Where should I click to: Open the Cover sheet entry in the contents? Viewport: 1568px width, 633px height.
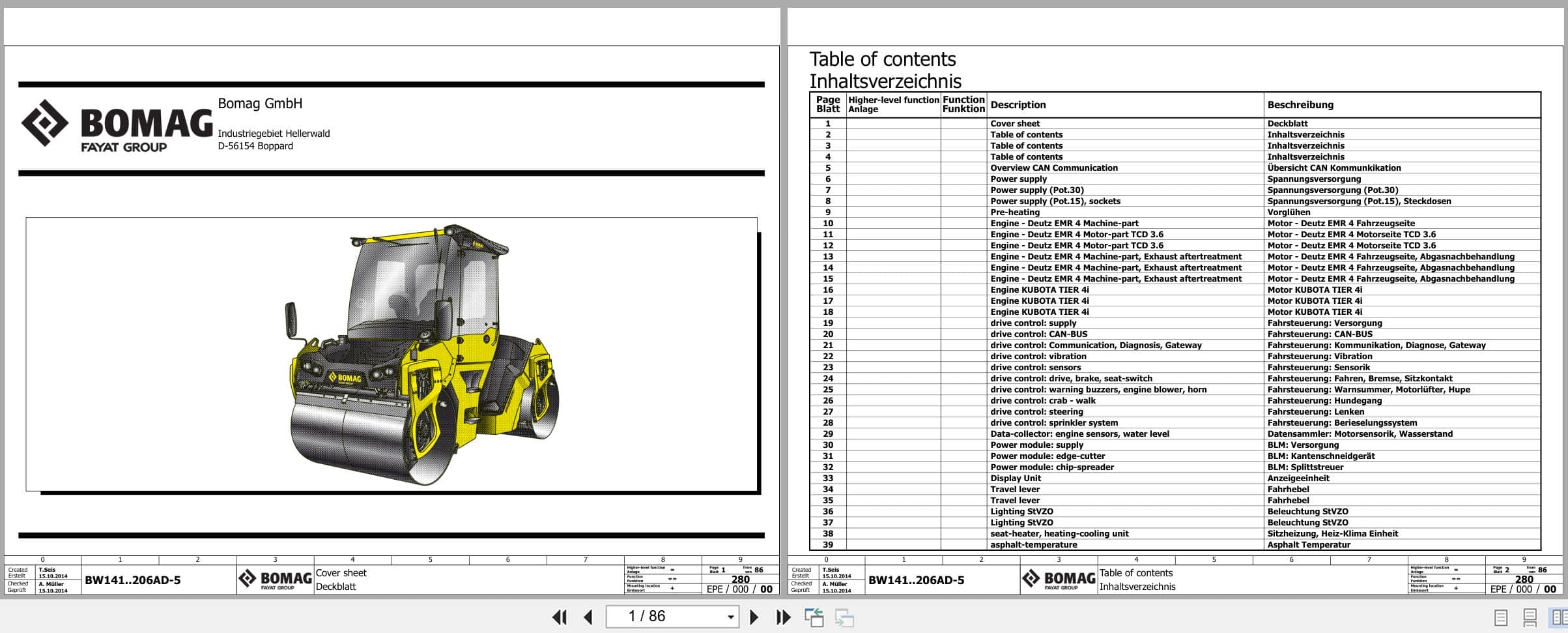(1015, 123)
